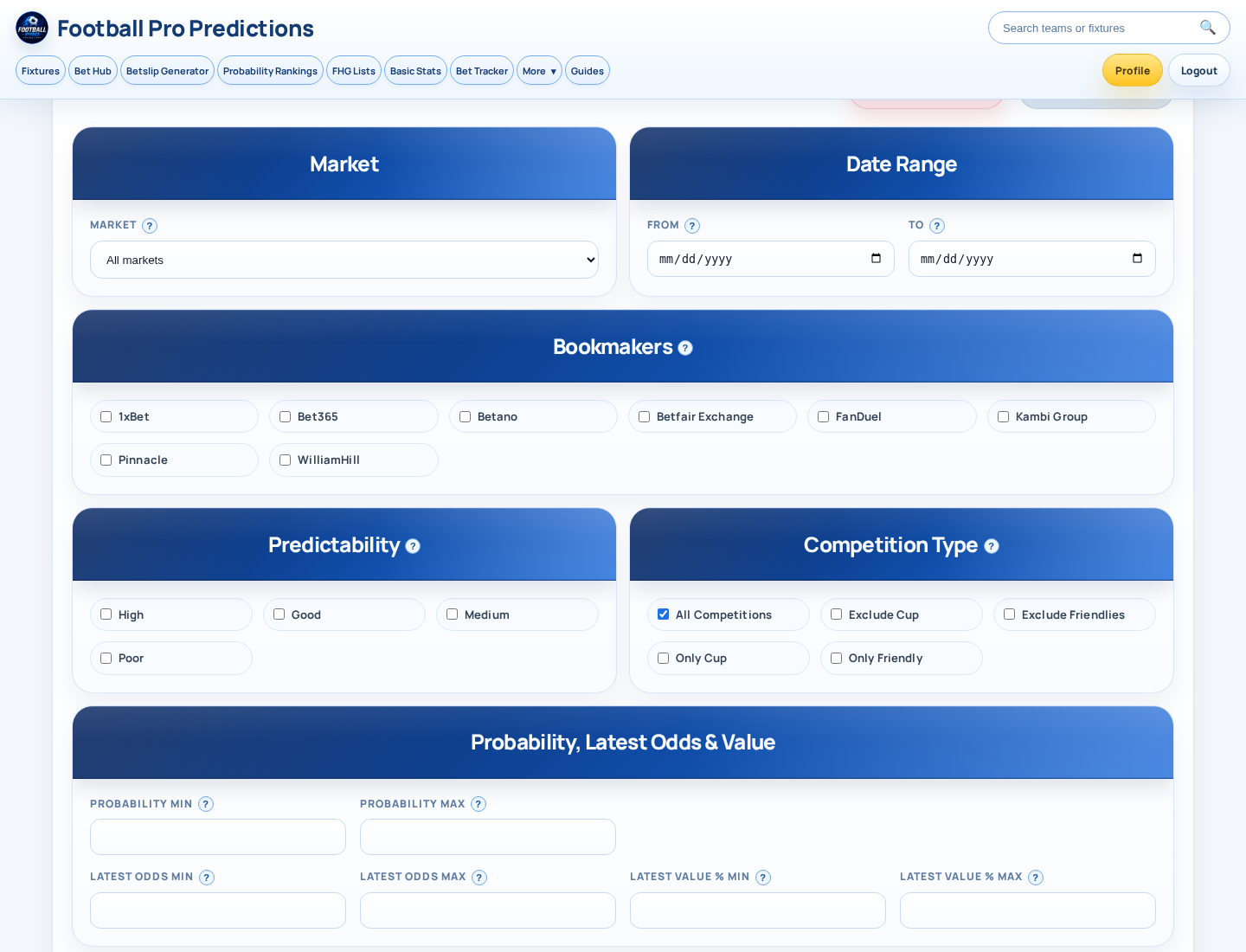Tick the Only Cup option
This screenshot has height=952, width=1246.
pos(664,658)
